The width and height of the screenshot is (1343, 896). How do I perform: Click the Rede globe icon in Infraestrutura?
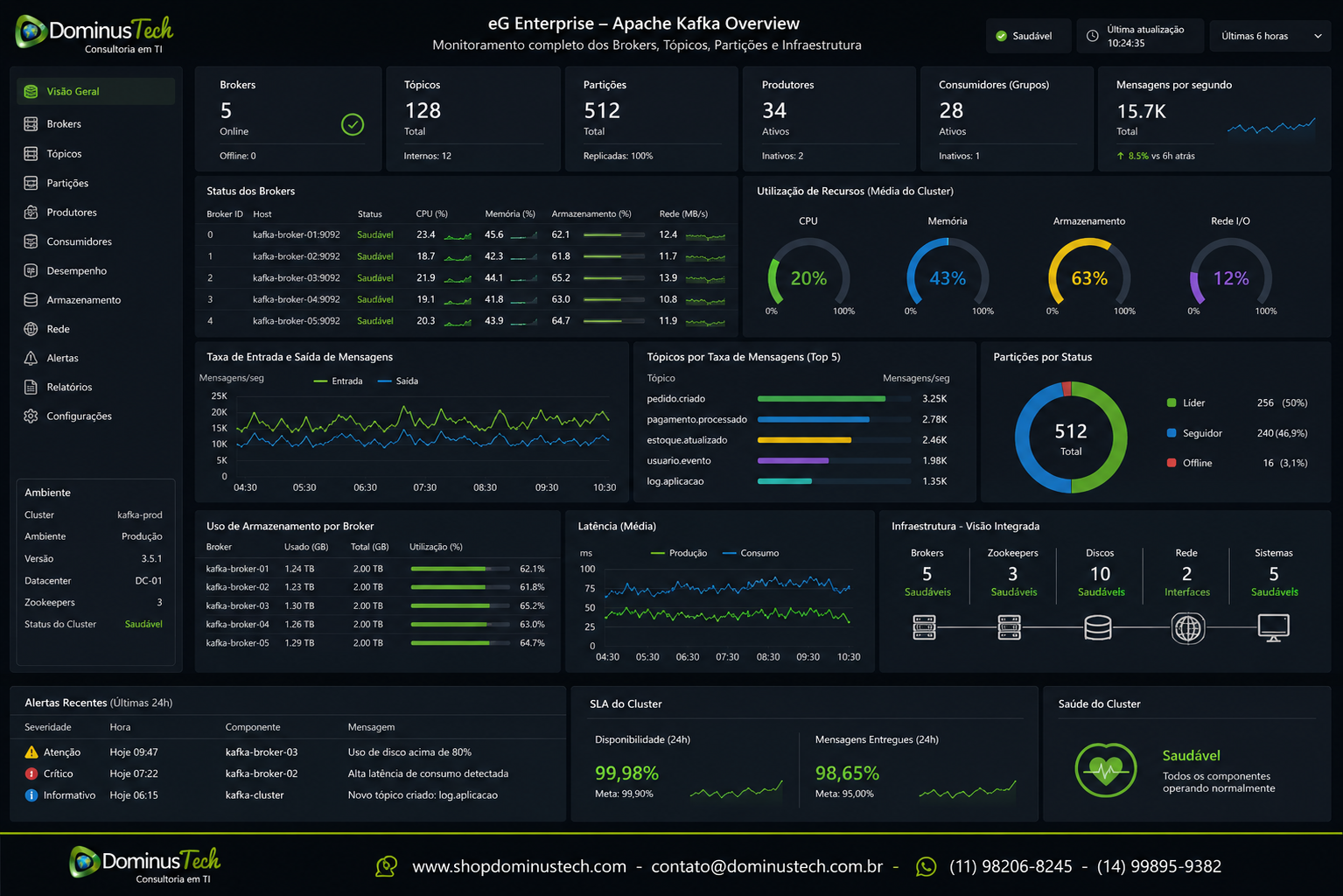(1187, 627)
